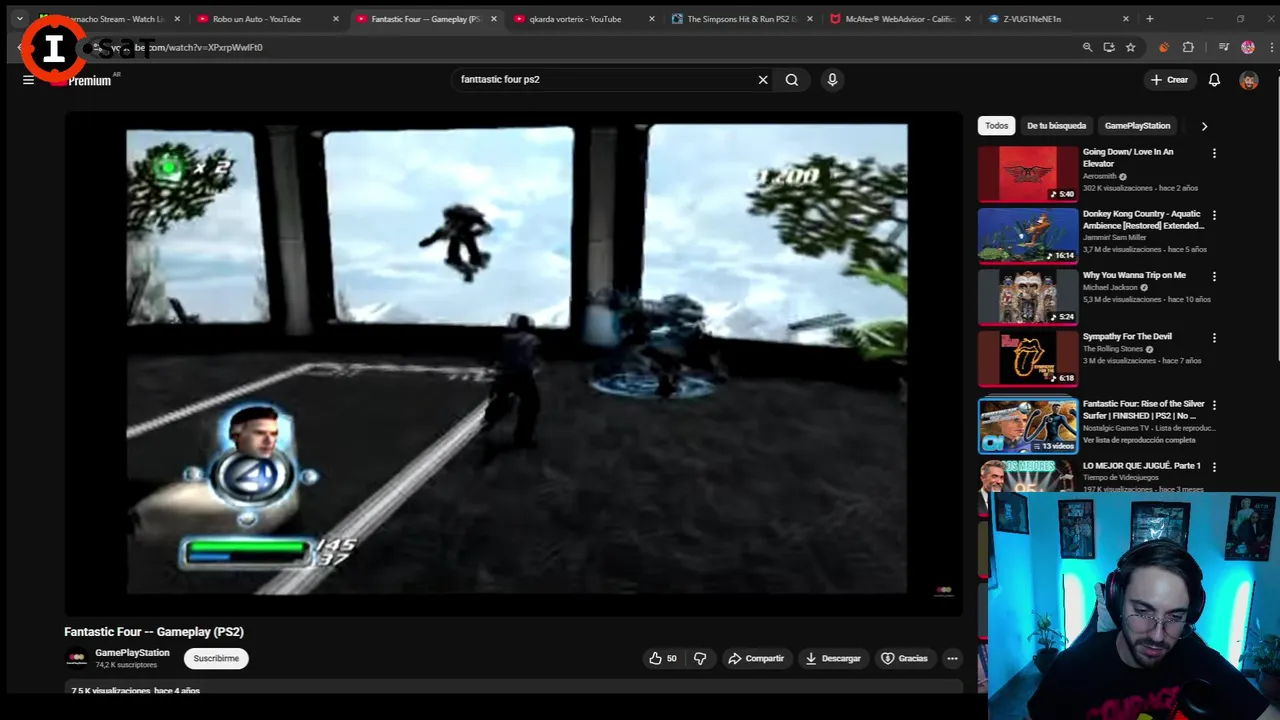The height and width of the screenshot is (720, 1280).
Task: Click the Gracias button
Action: click(904, 658)
